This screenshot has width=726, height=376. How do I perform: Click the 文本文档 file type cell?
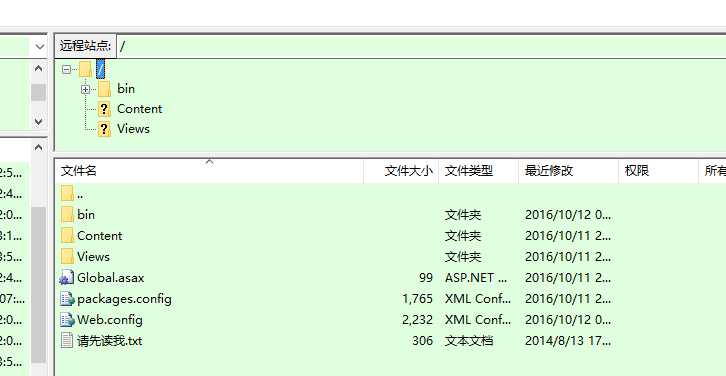[x=469, y=341]
